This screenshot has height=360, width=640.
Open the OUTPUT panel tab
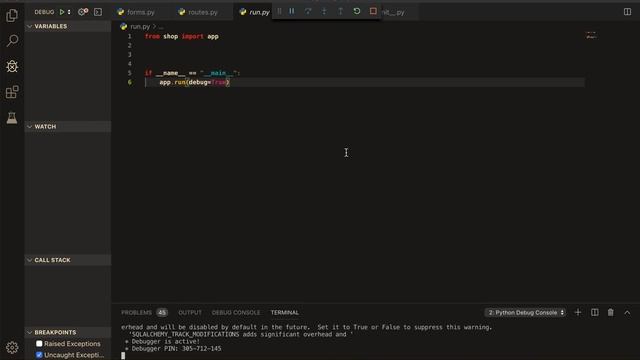[x=190, y=313]
